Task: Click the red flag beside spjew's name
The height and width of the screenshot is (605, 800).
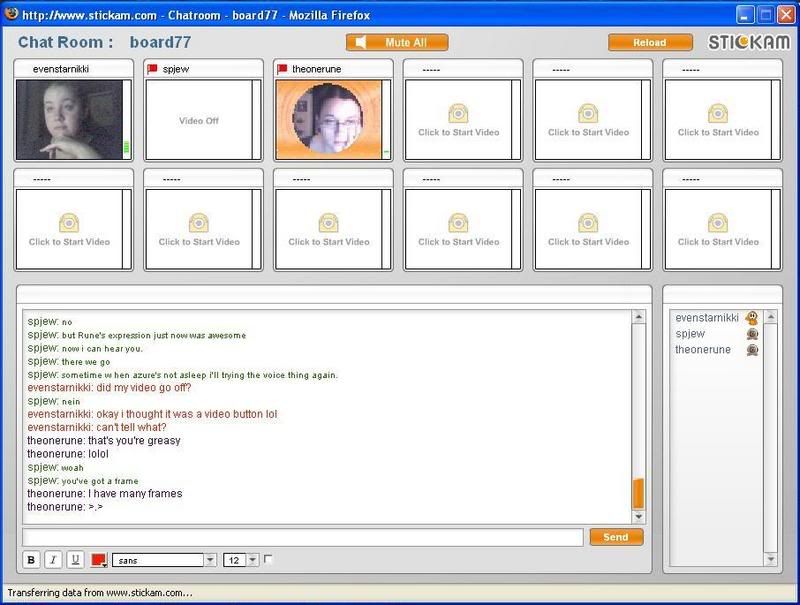Action: (x=152, y=69)
